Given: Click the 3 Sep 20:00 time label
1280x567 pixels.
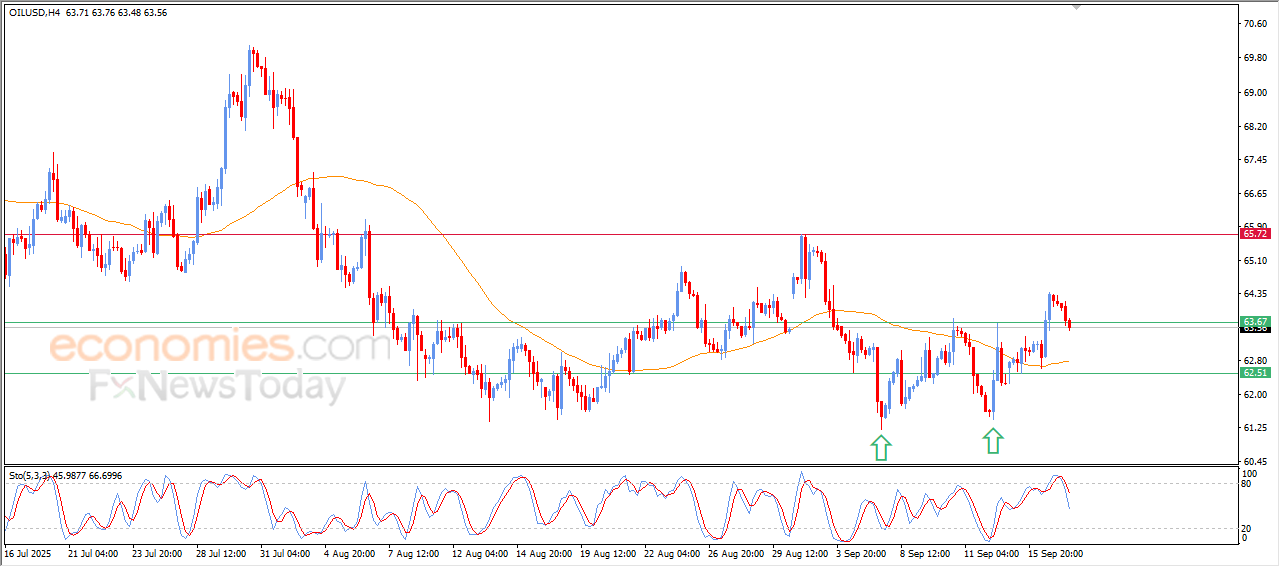Looking at the screenshot, I should (863, 553).
